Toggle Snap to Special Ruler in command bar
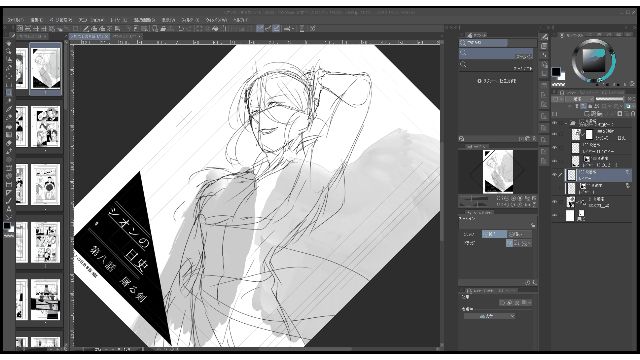Image resolution: width=640 pixels, height=360 pixels. 268,29
